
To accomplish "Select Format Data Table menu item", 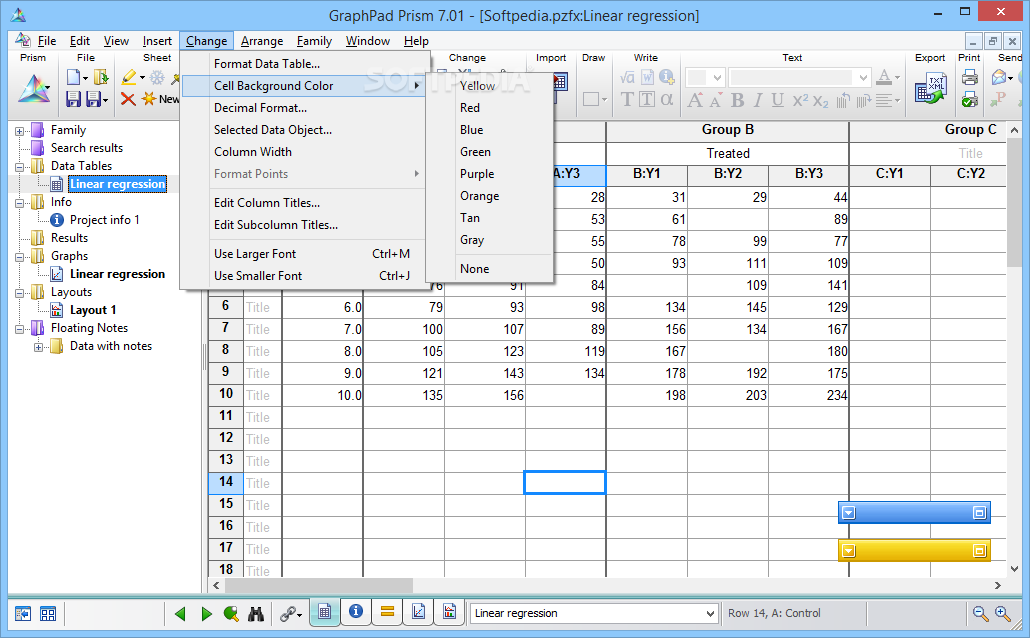I will (305, 64).
